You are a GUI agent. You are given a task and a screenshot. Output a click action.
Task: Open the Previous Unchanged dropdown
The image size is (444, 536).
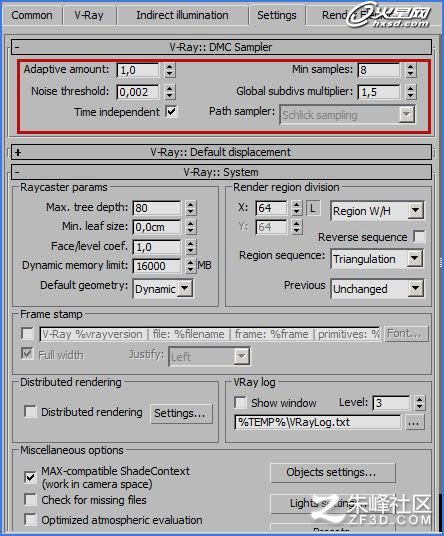tap(377, 289)
